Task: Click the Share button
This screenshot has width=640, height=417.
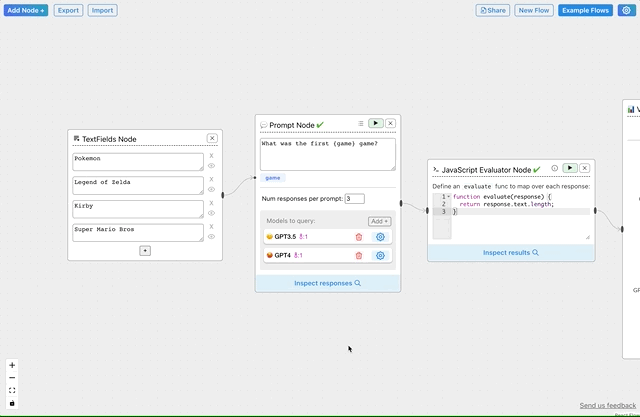Action: click(493, 10)
